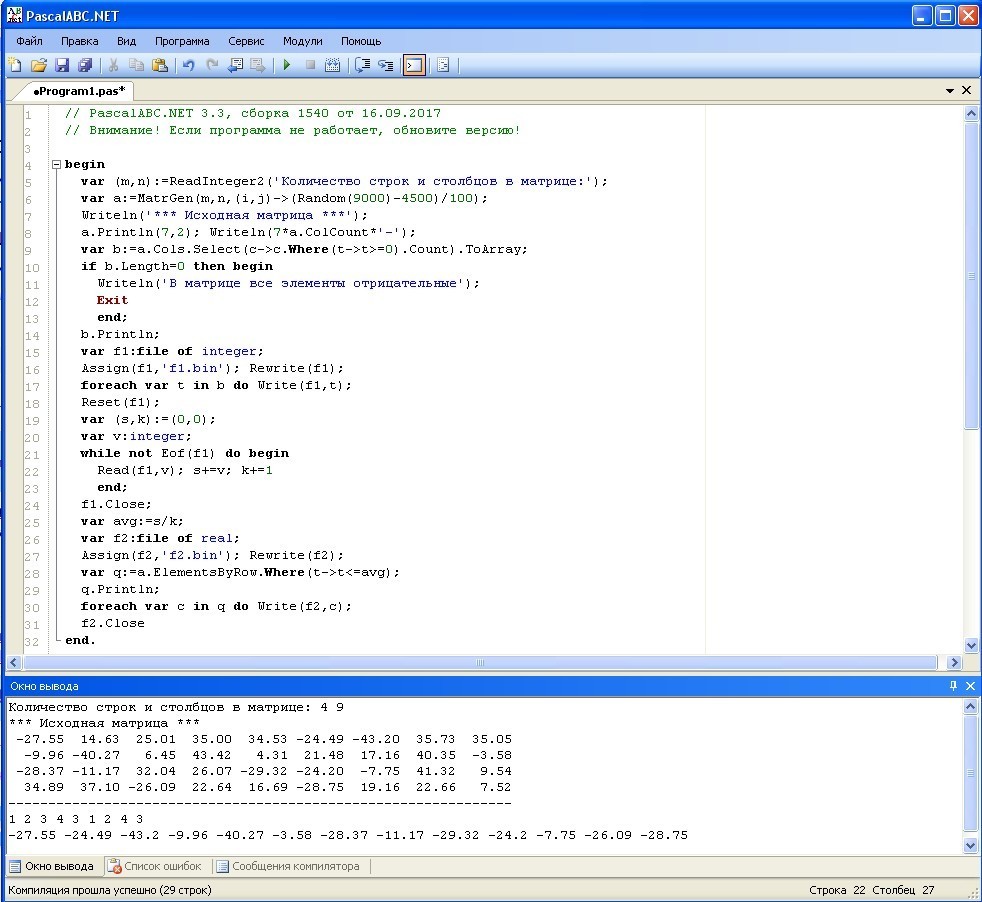Open the Программа menu
Image resolution: width=982 pixels, height=902 pixels.
(x=182, y=41)
